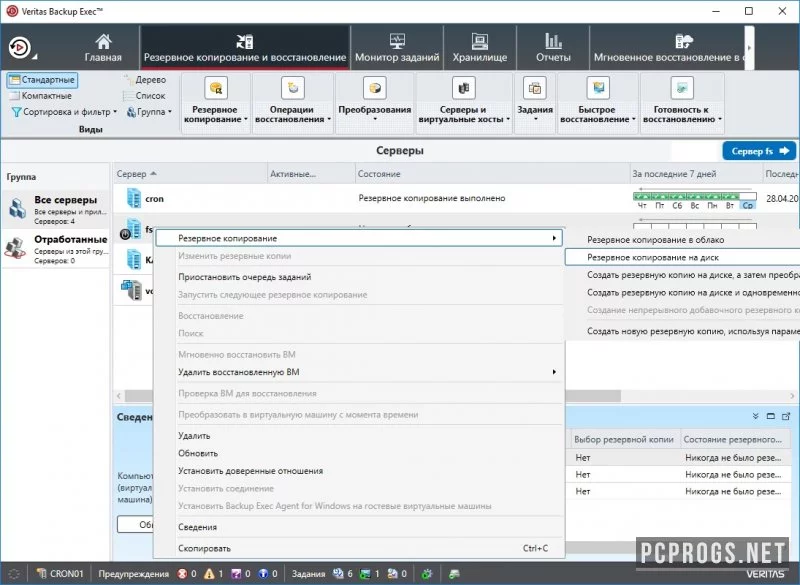800x585 pixels.
Task: Open the Отчеты tab
Action: [x=553, y=47]
